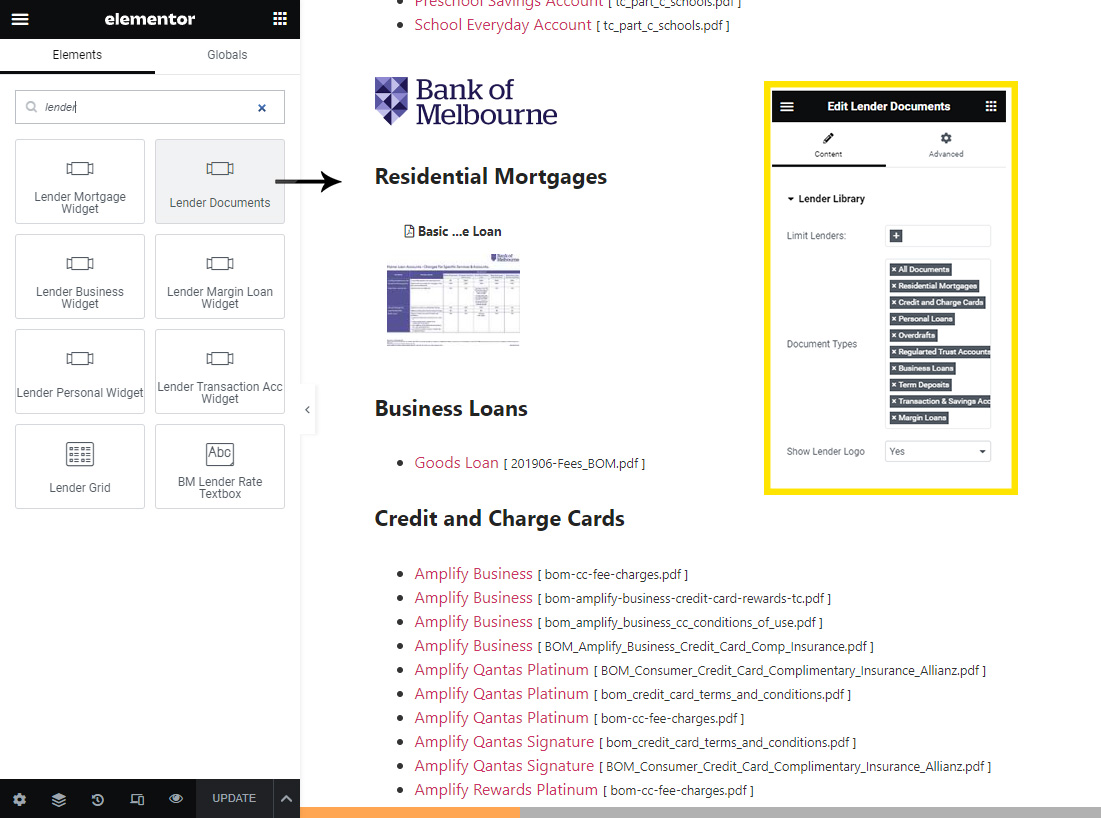1101x818 pixels.
Task: Open Amplify Qantas Platinum terms_and_conditions link
Action: (501, 694)
